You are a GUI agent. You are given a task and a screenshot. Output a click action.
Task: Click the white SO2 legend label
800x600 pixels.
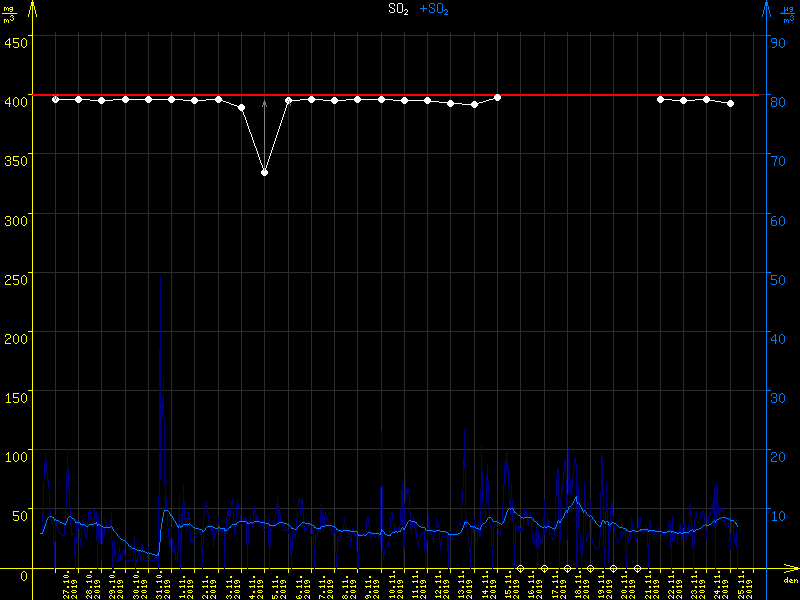(398, 9)
